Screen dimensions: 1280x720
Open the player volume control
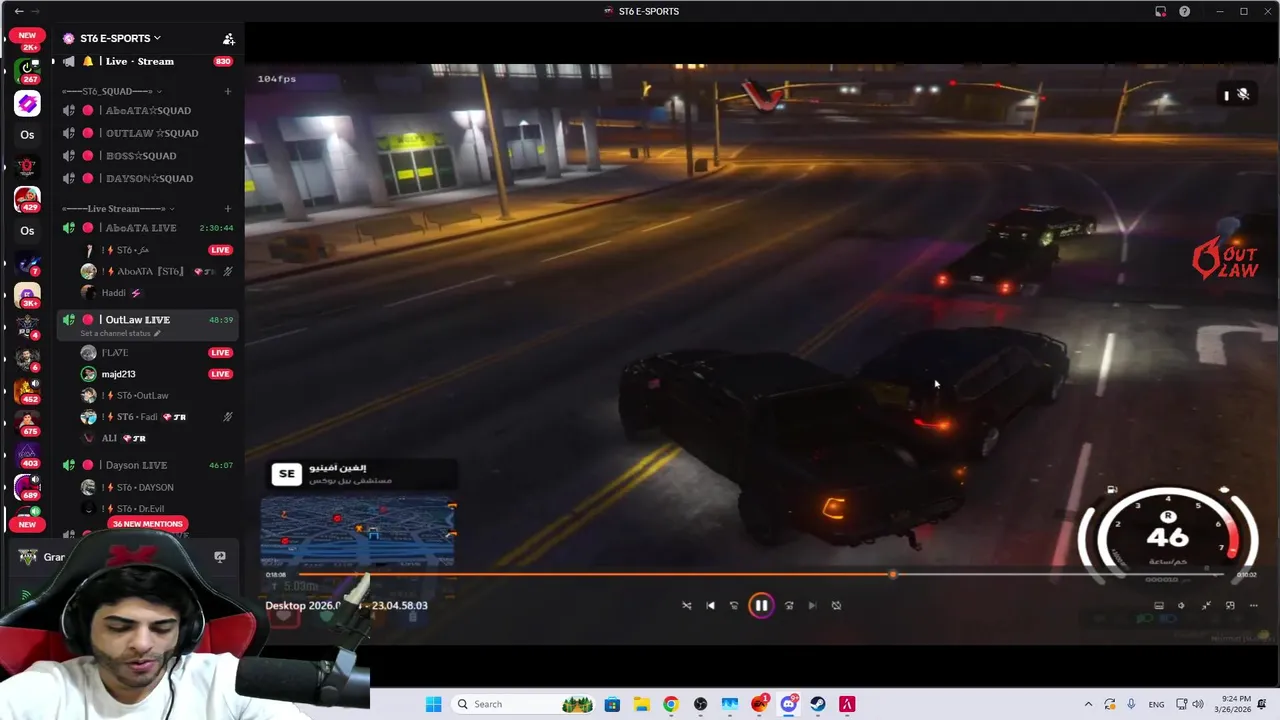[x=1181, y=605]
